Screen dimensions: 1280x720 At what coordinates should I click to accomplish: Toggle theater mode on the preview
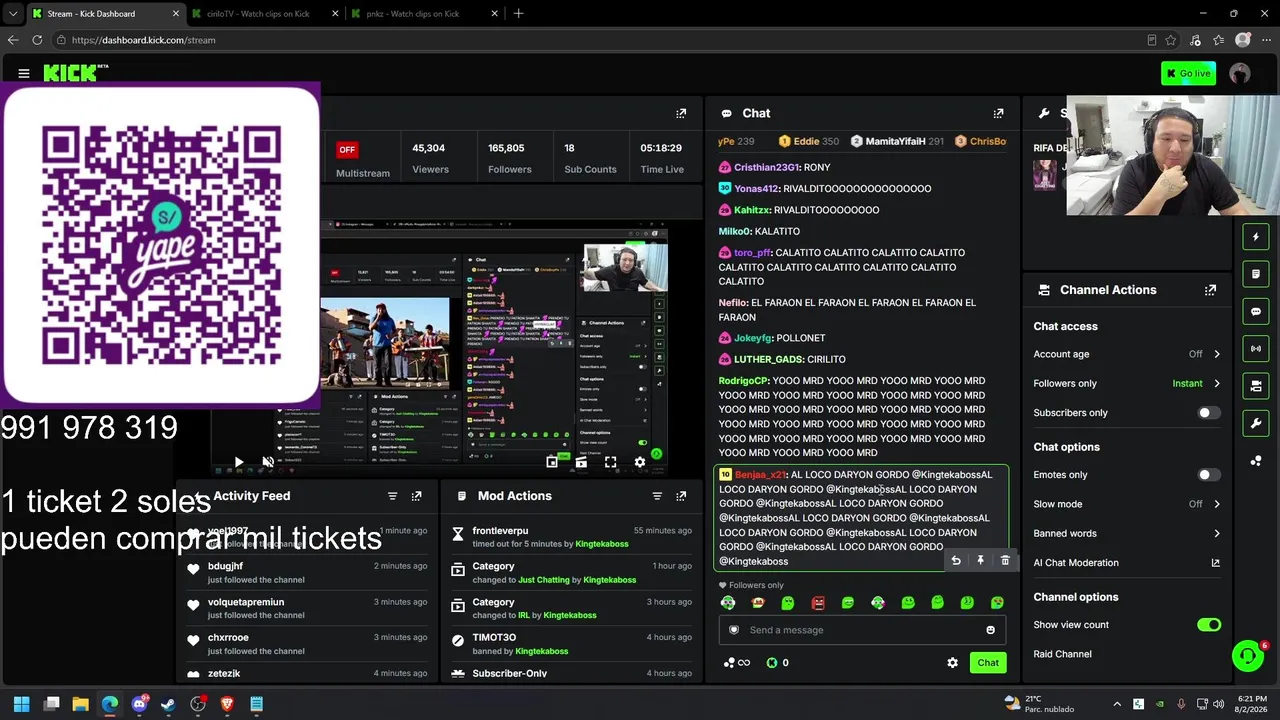pyautogui.click(x=581, y=462)
